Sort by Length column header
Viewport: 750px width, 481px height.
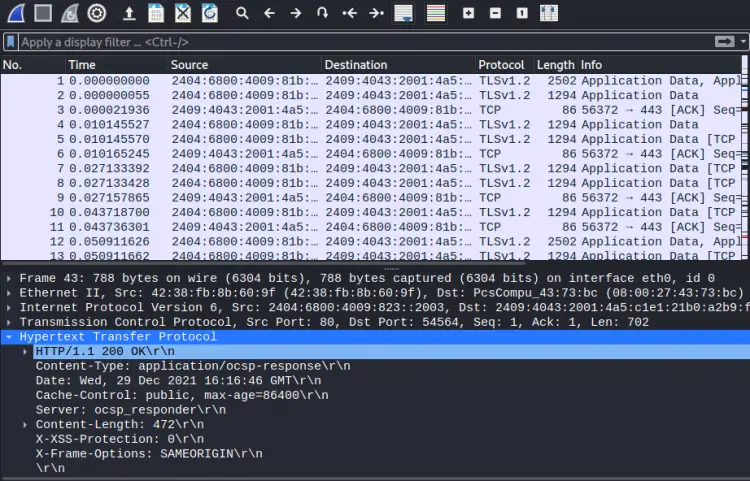click(x=556, y=65)
